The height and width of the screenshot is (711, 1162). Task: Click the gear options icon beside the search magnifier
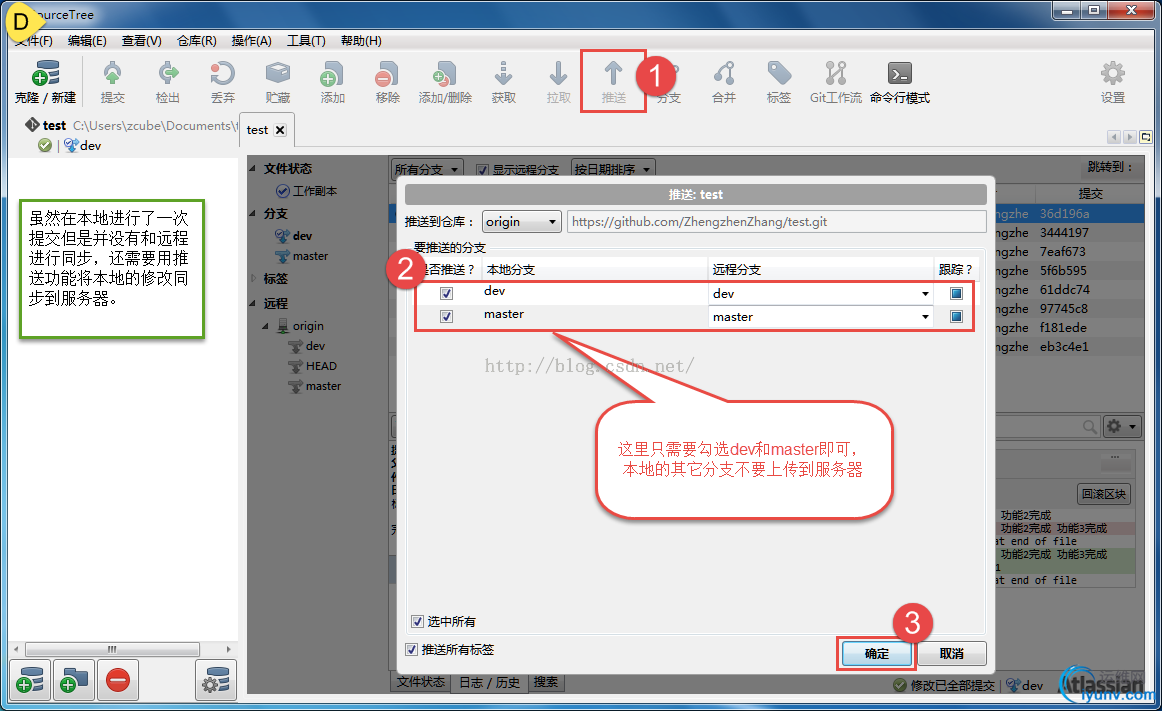tap(1120, 426)
